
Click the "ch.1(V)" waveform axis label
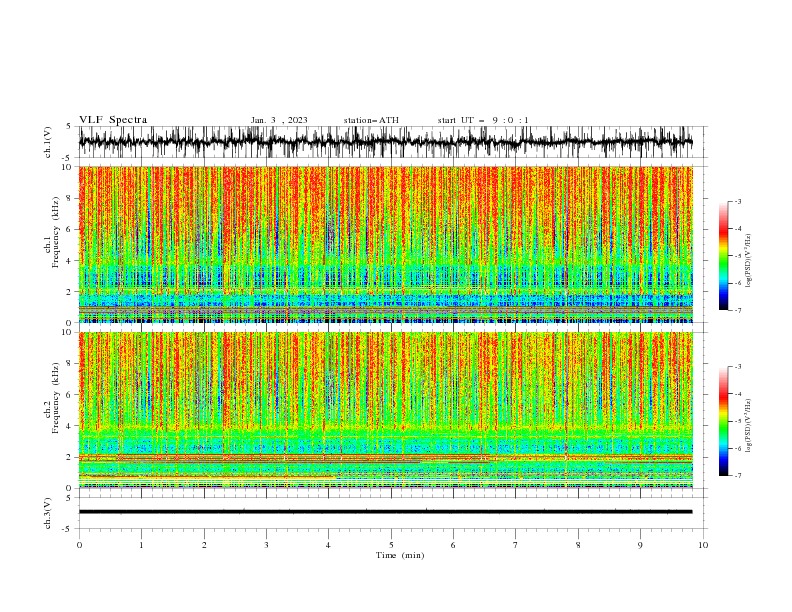48,142
